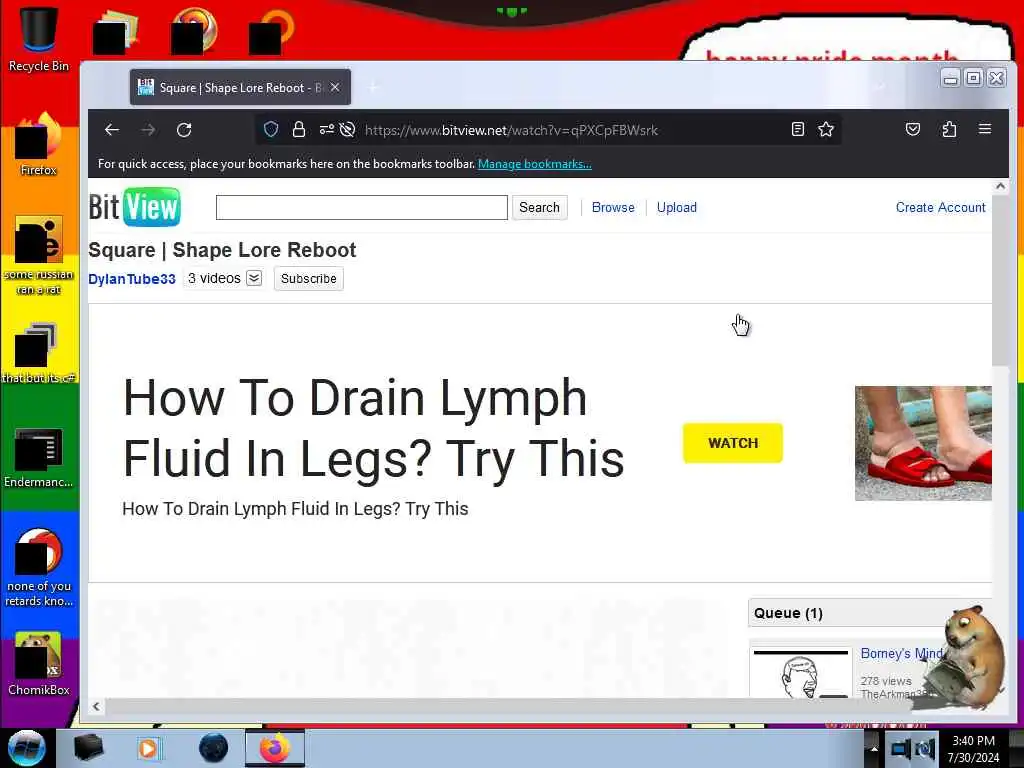Open the Windows Start button
Image resolution: width=1024 pixels, height=768 pixels.
click(x=26, y=748)
